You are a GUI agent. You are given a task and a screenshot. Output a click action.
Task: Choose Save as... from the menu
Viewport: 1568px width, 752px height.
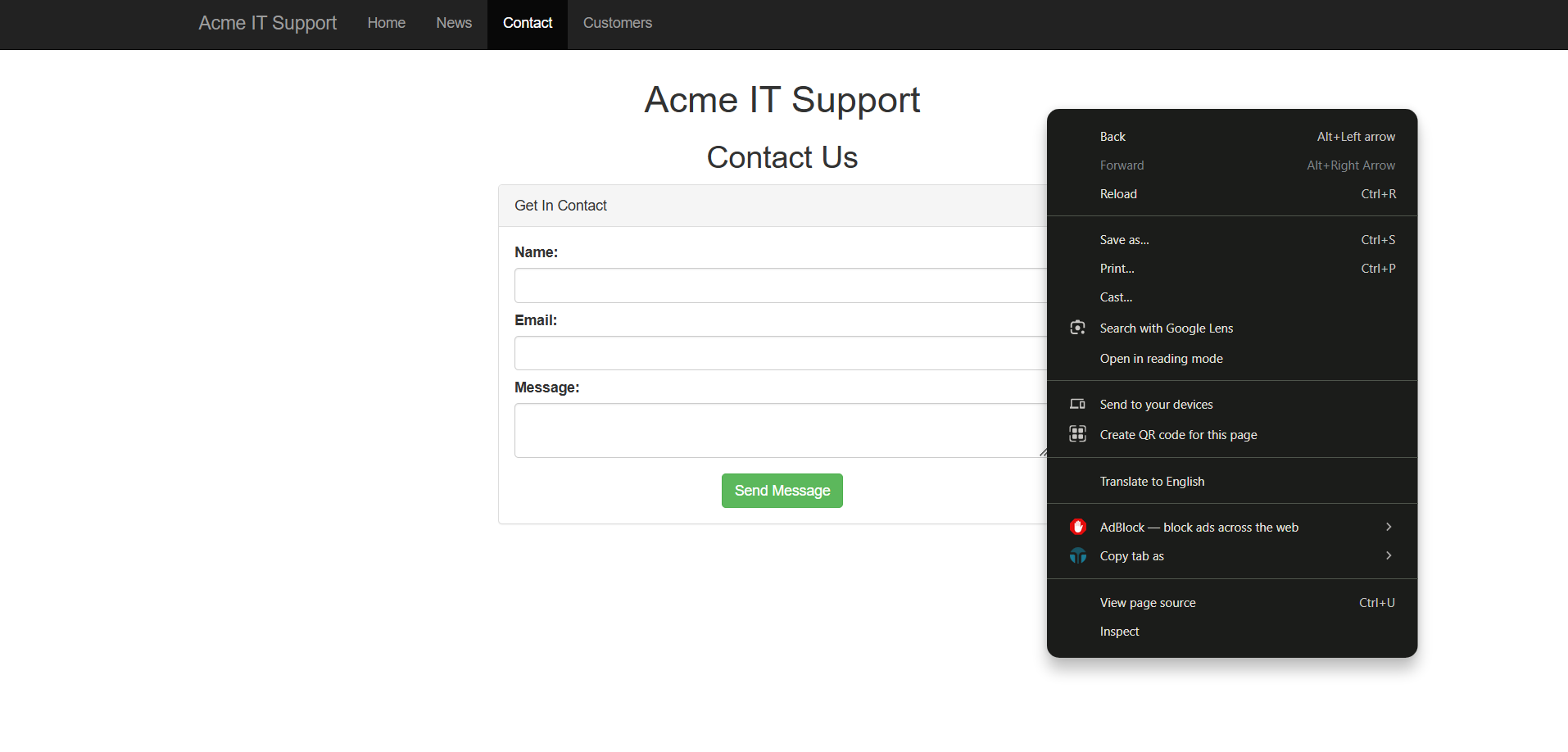tap(1124, 240)
